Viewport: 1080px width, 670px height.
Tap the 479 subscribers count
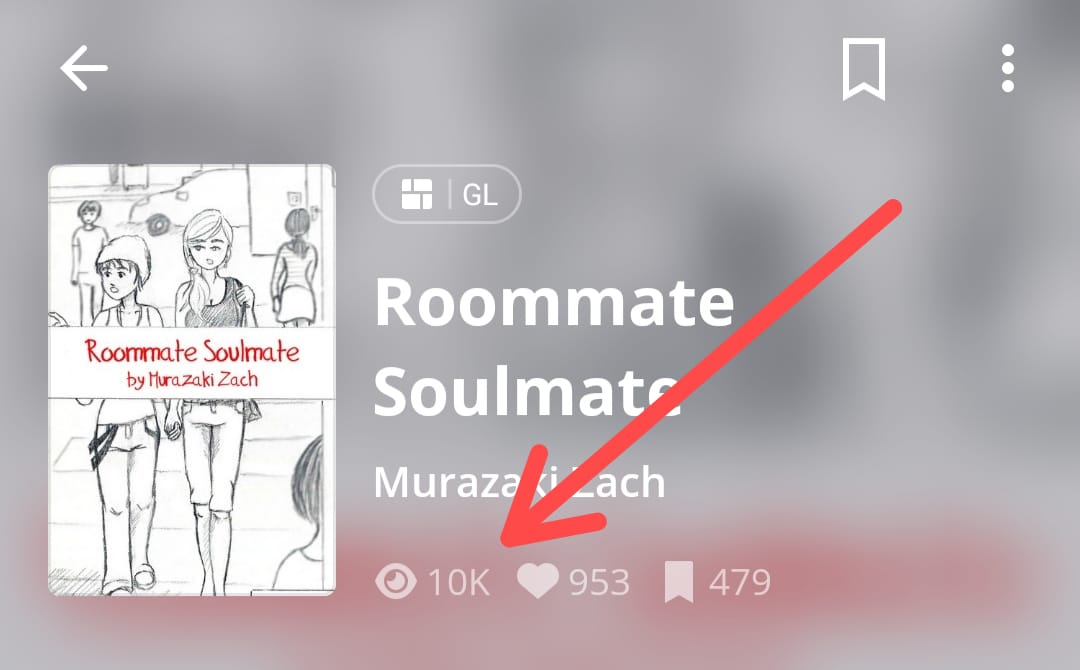740,583
